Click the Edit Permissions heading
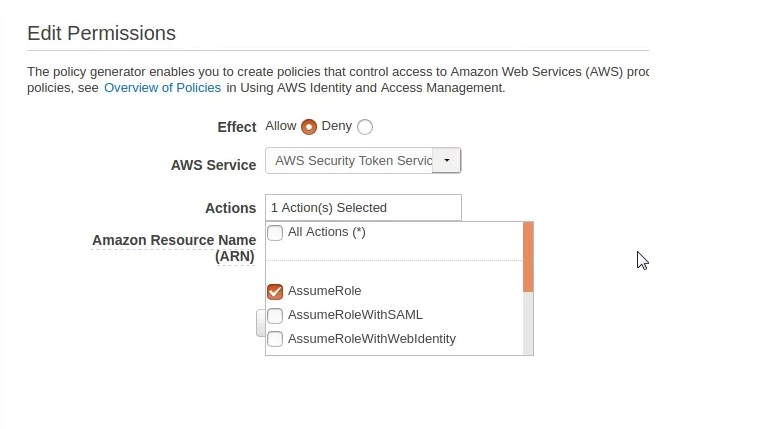This screenshot has height=429, width=773. pos(101,33)
